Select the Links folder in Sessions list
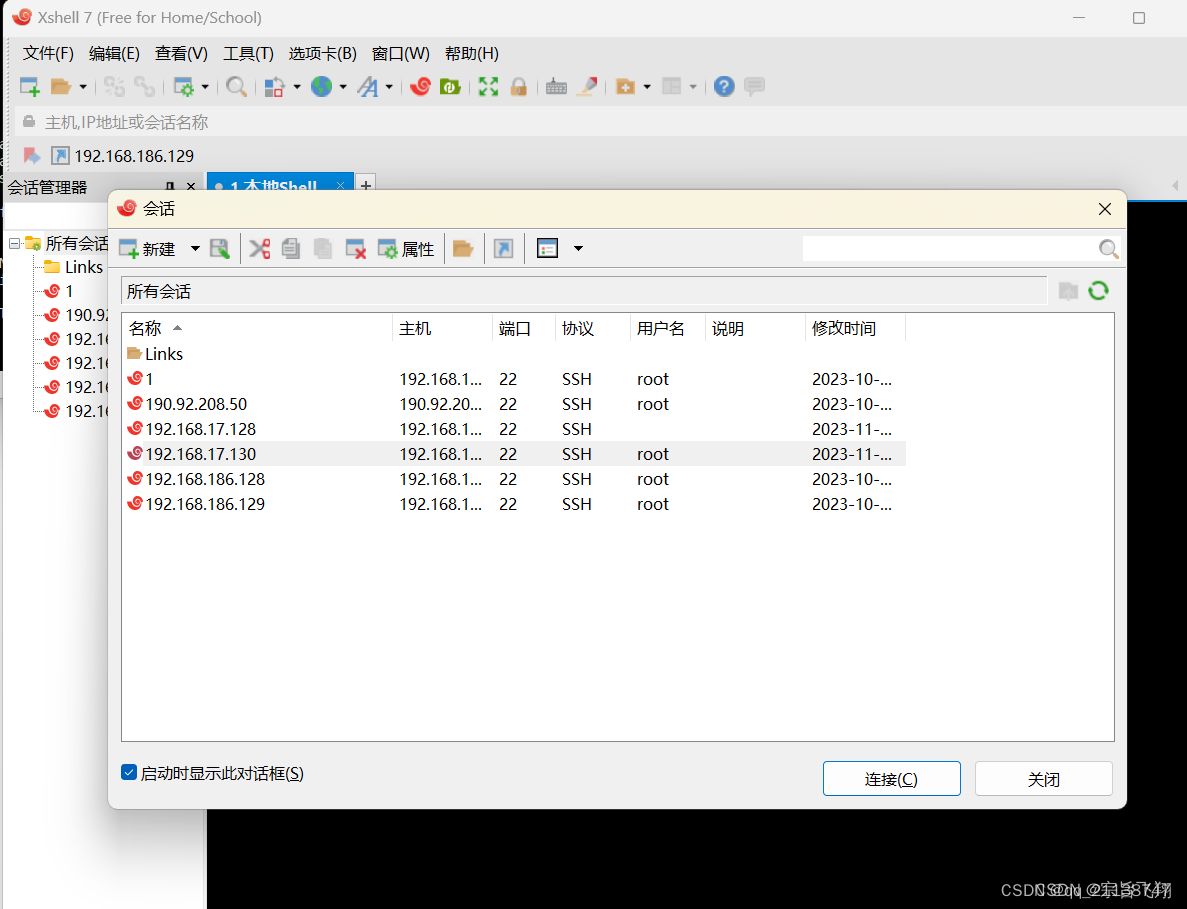This screenshot has width=1187, height=909. coord(155,353)
